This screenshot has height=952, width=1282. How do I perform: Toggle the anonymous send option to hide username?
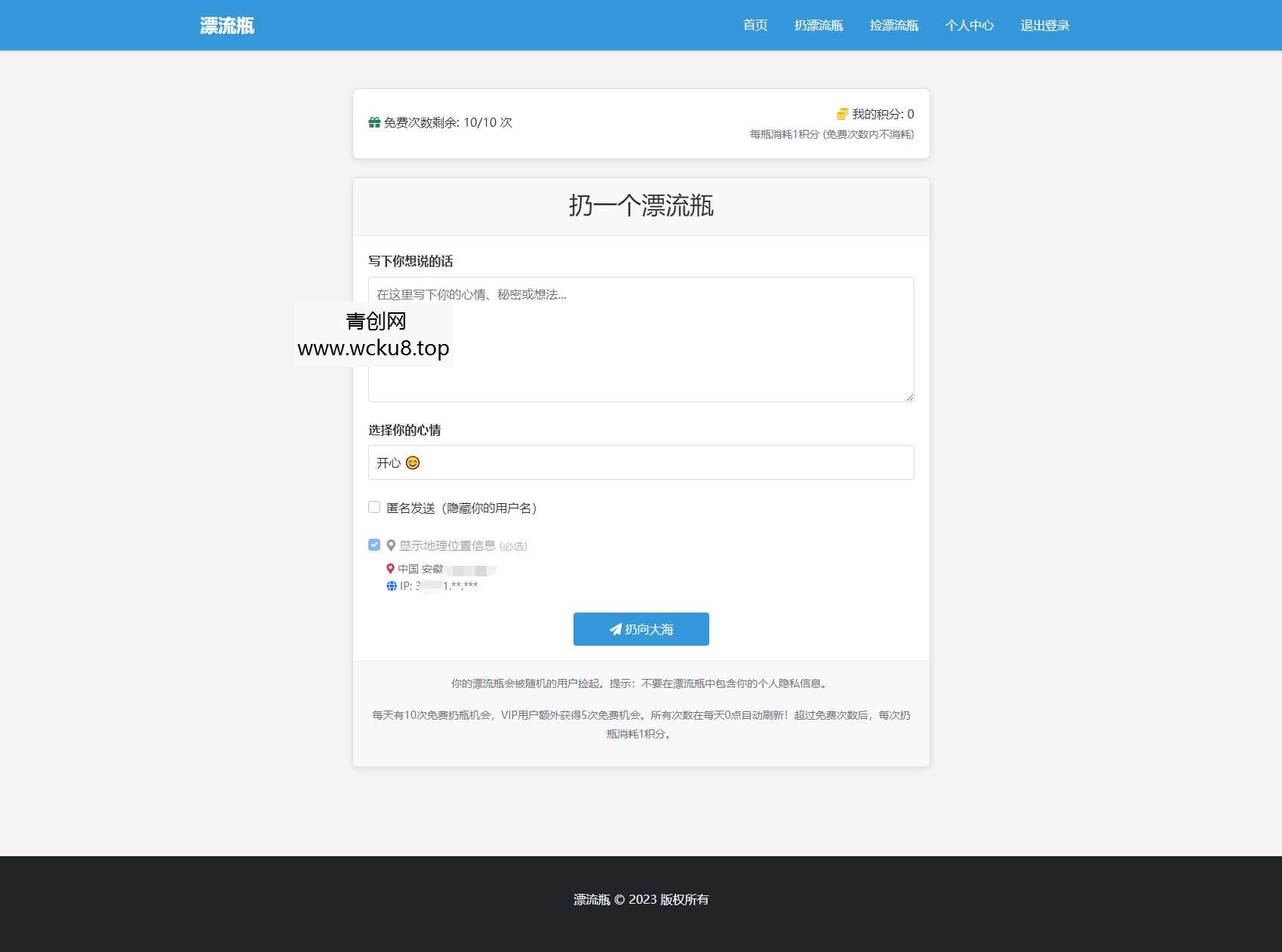click(374, 507)
